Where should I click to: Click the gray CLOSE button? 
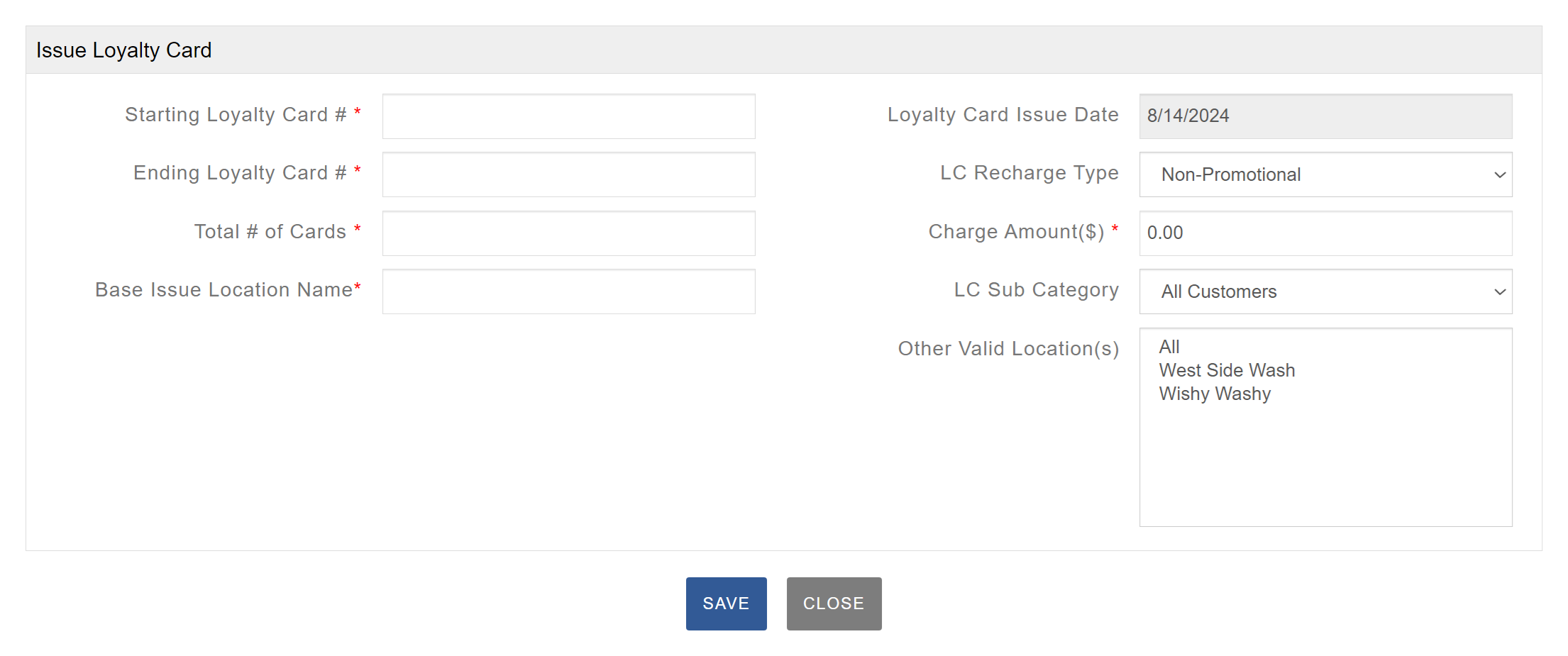coord(834,604)
